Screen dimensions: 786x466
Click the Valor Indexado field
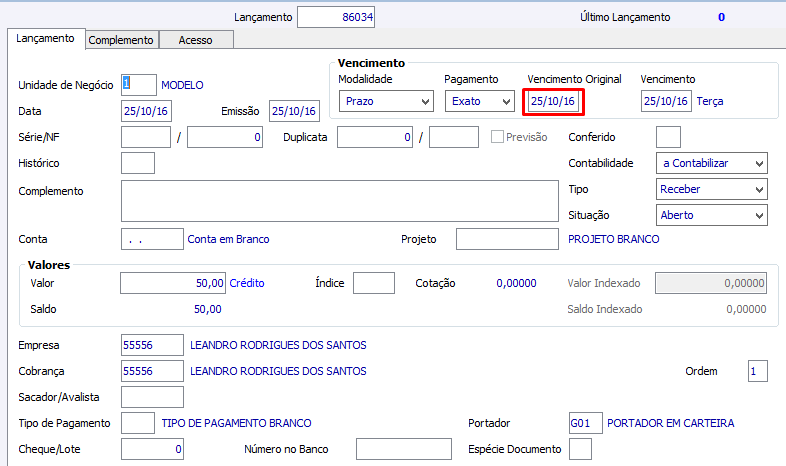click(711, 283)
